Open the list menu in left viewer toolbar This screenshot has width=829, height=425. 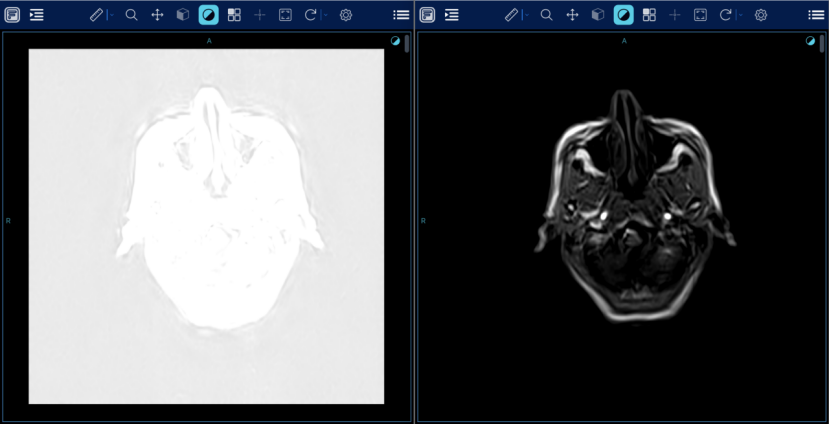tap(401, 15)
